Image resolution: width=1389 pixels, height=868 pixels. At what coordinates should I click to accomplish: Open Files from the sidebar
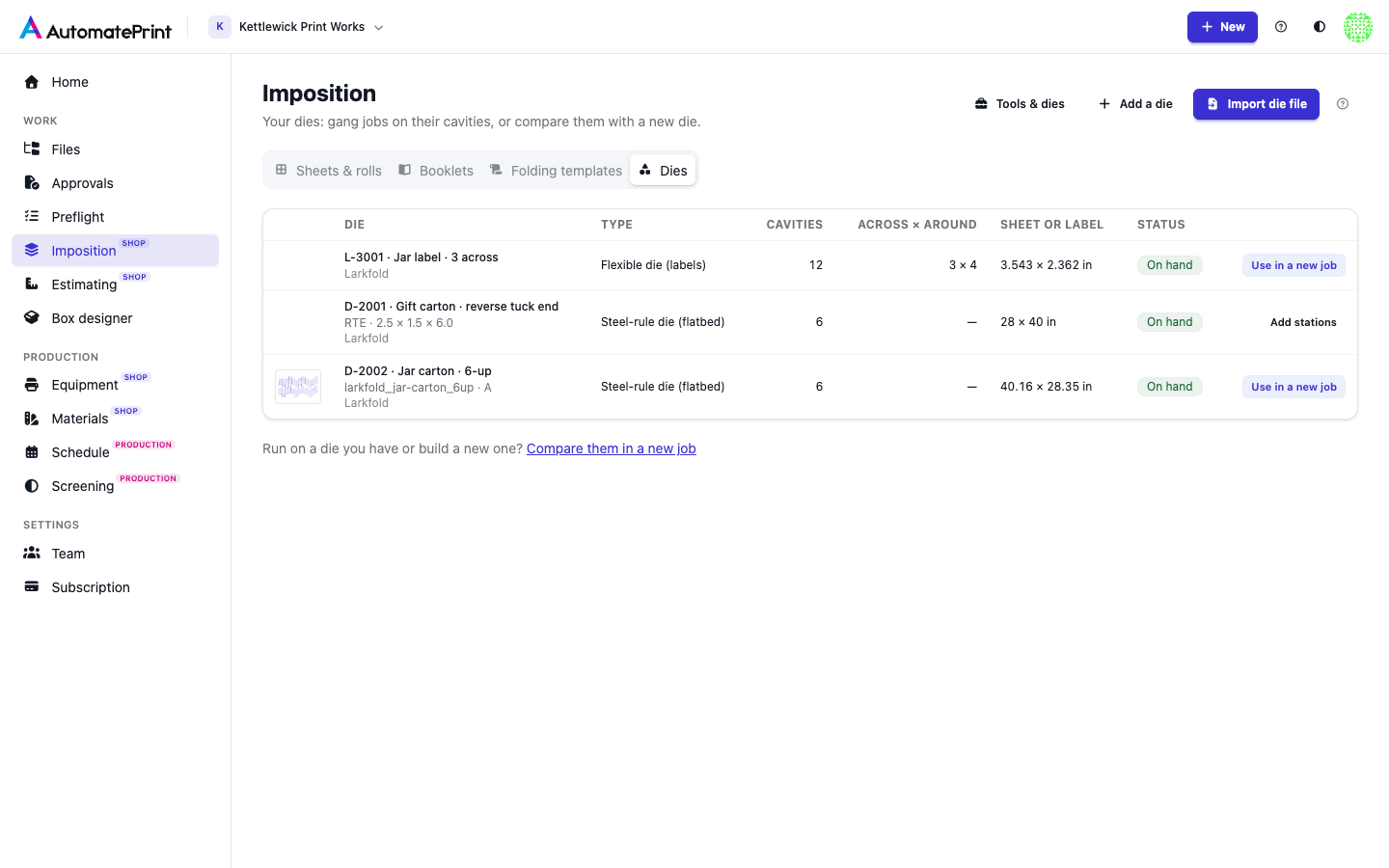click(115, 149)
